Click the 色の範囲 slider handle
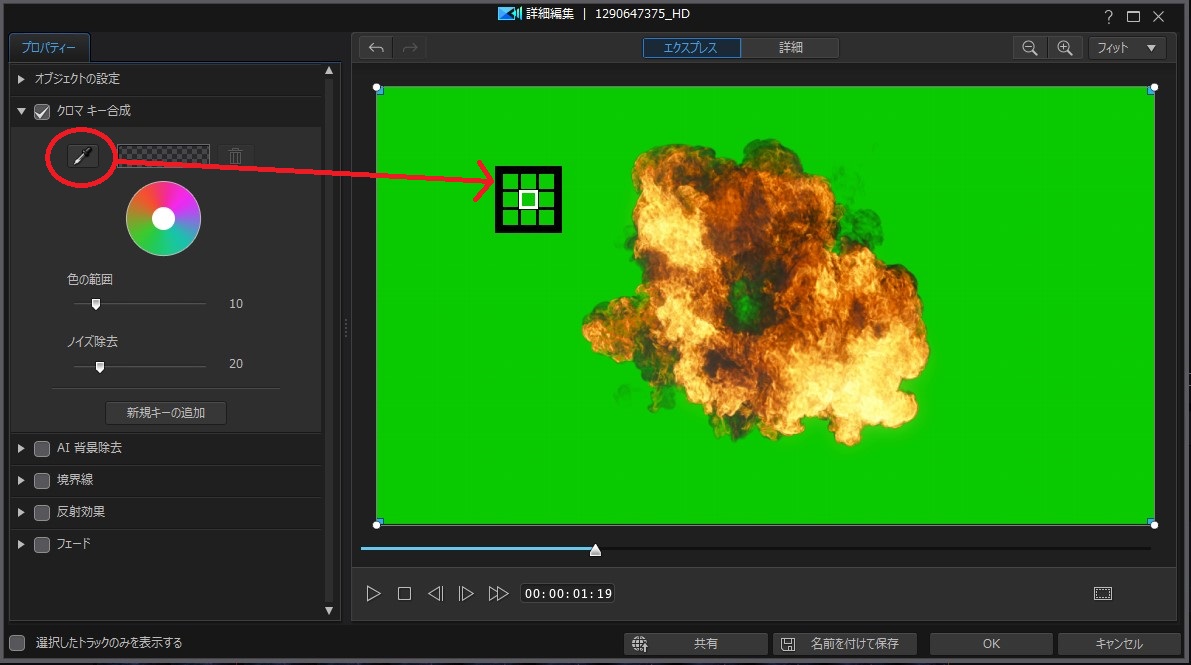Screen dimensions: 1191x665 (96, 304)
